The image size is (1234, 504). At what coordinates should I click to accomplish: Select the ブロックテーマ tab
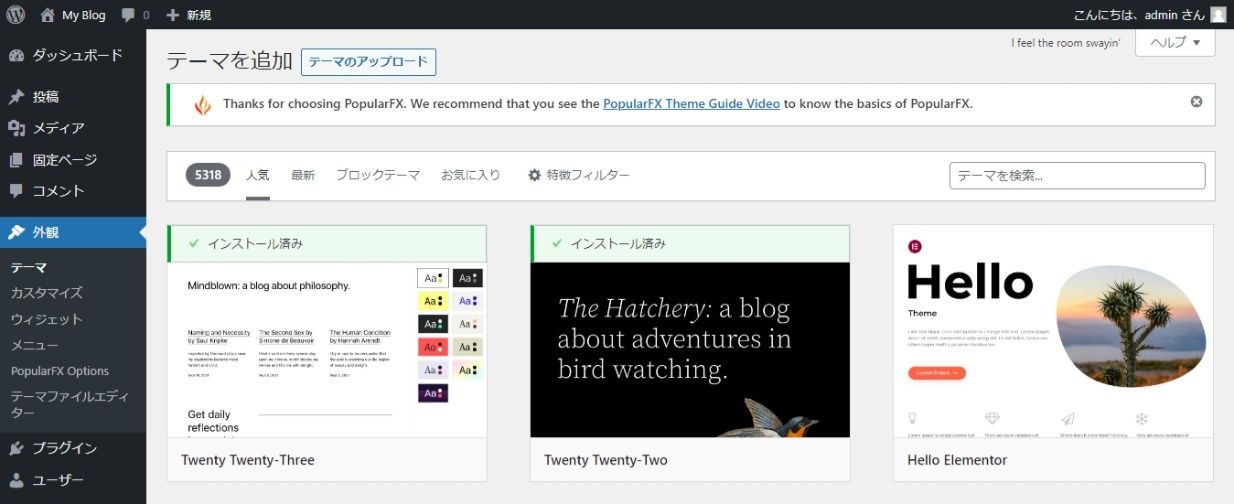pyautogui.click(x=377, y=175)
